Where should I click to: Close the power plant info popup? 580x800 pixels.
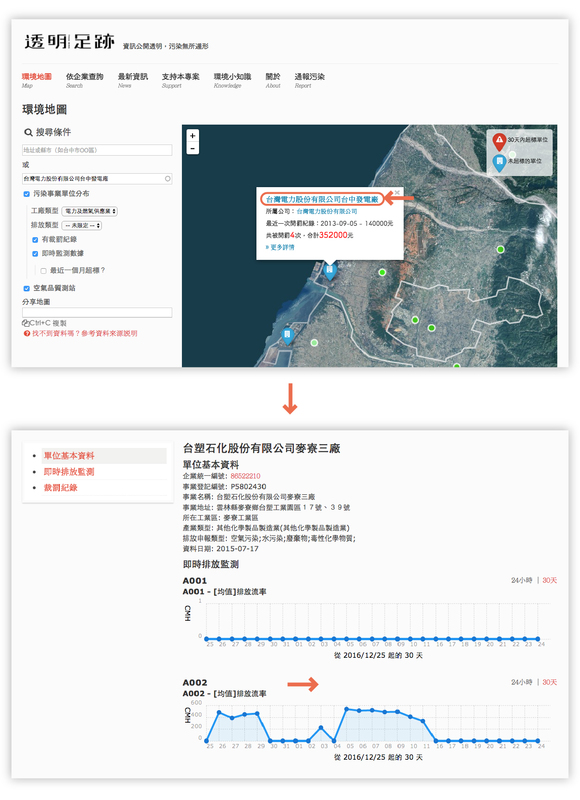click(x=397, y=193)
